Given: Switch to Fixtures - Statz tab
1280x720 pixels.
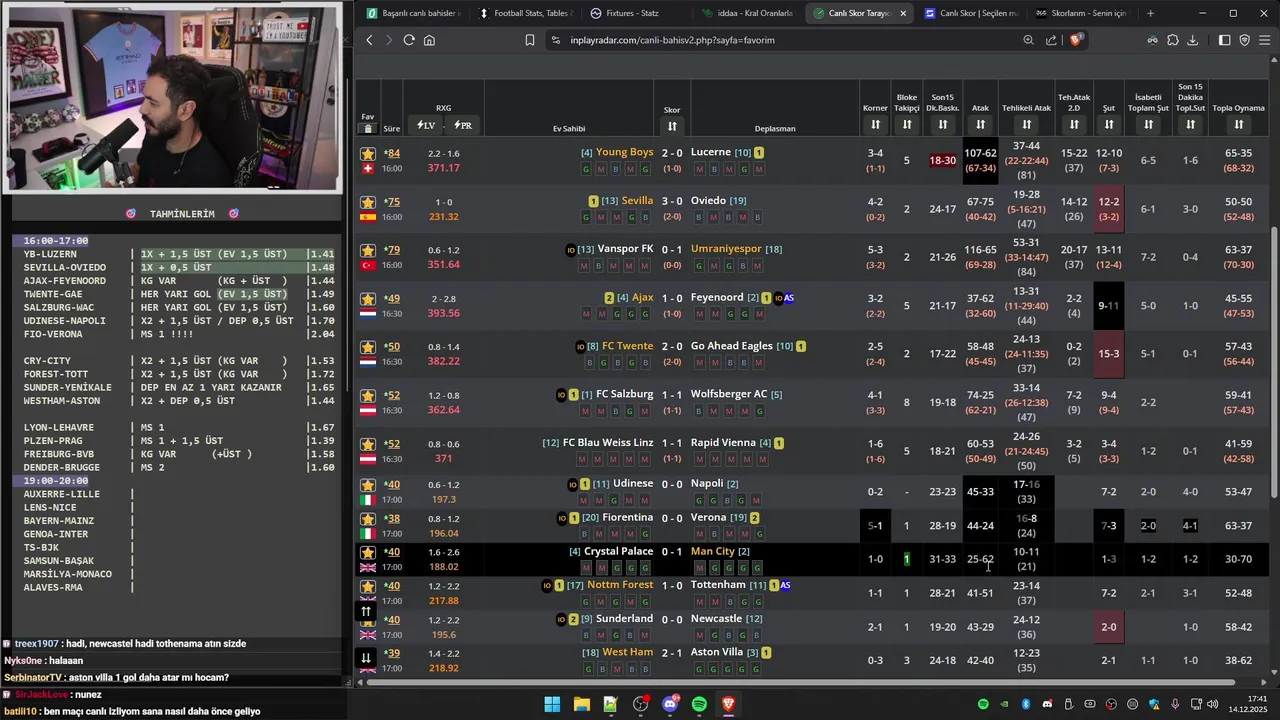Looking at the screenshot, I should (x=637, y=13).
